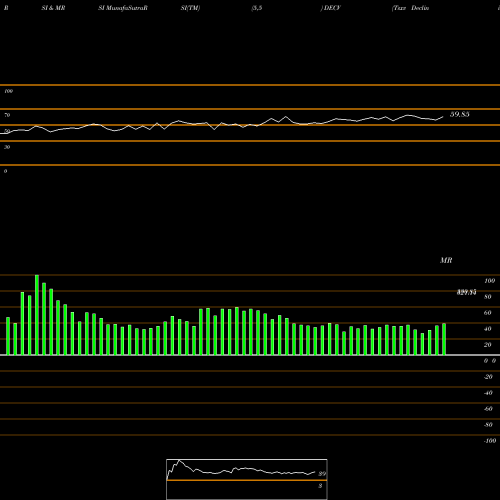The width and height of the screenshot is (500, 500).
Task: Click the MR axis label 60
Action: click(488, 313)
